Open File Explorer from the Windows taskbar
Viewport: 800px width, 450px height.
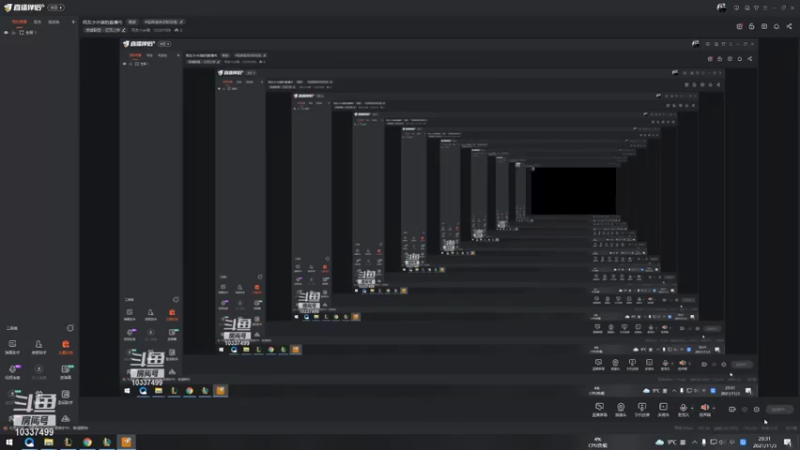[x=48, y=442]
